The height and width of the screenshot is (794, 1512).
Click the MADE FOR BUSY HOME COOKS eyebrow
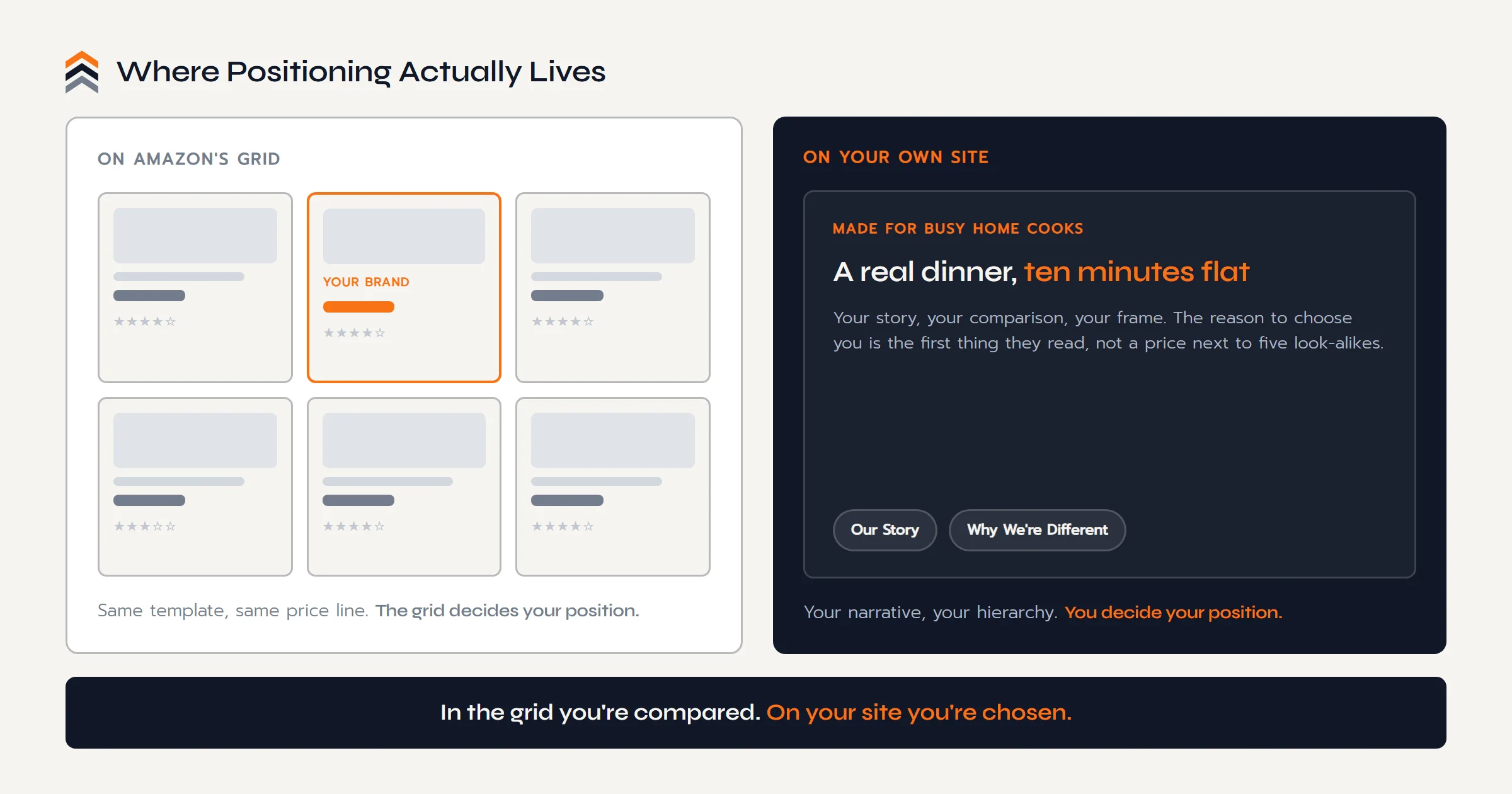pos(958,228)
